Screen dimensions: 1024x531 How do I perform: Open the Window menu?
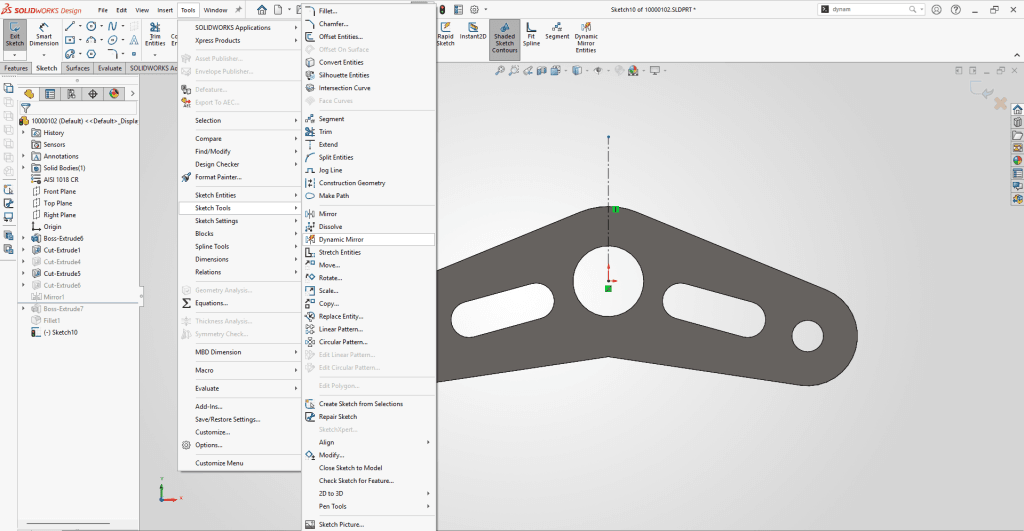[x=216, y=10]
